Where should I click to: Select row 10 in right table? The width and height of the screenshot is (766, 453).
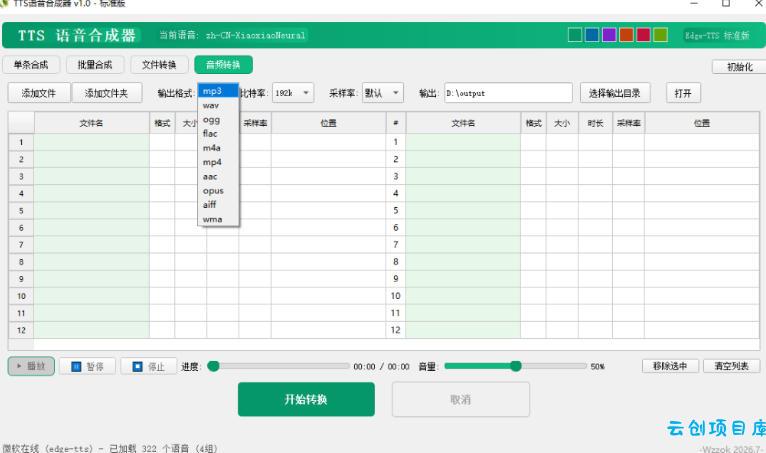(396, 296)
